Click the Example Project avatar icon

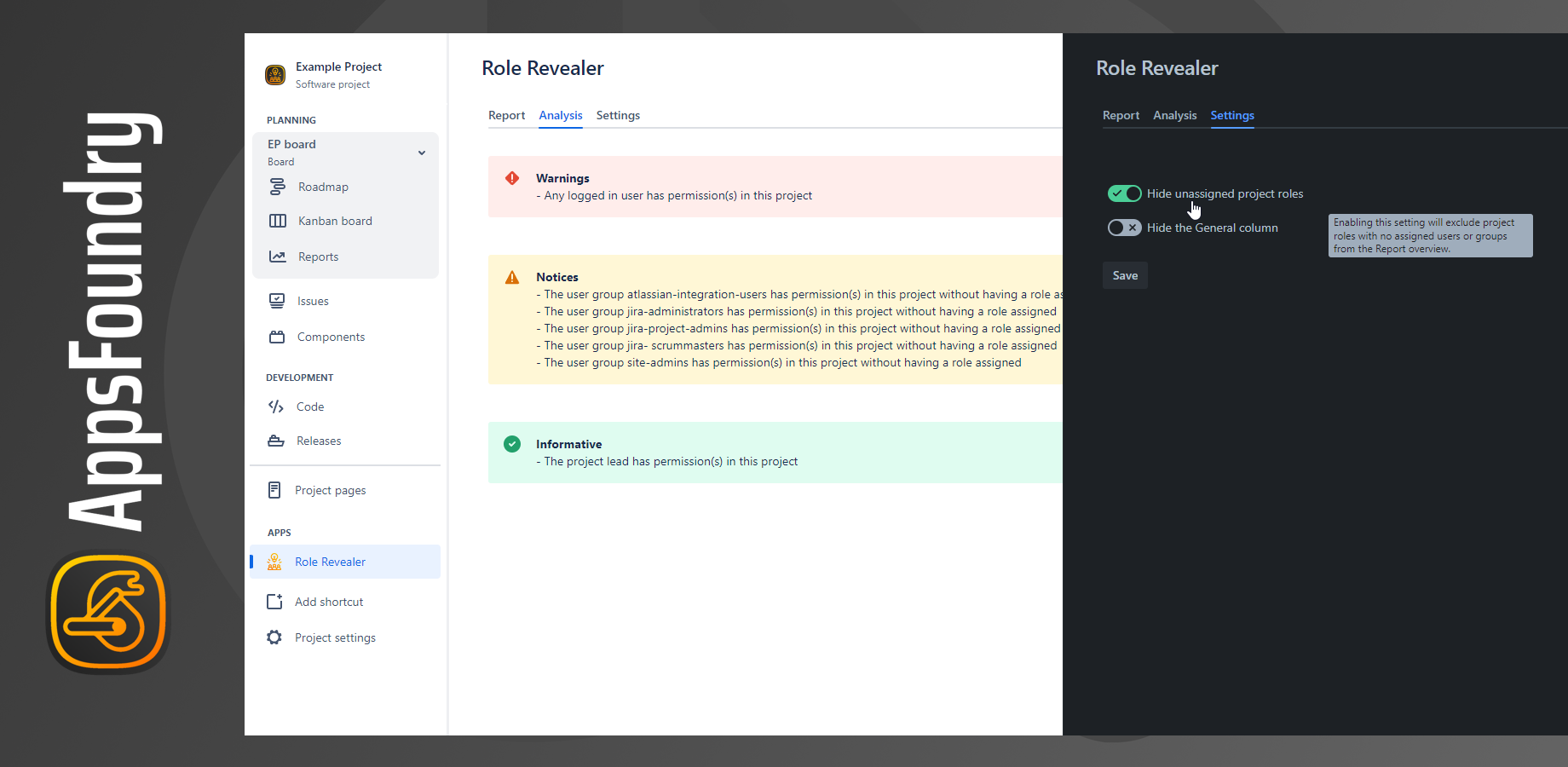click(275, 75)
